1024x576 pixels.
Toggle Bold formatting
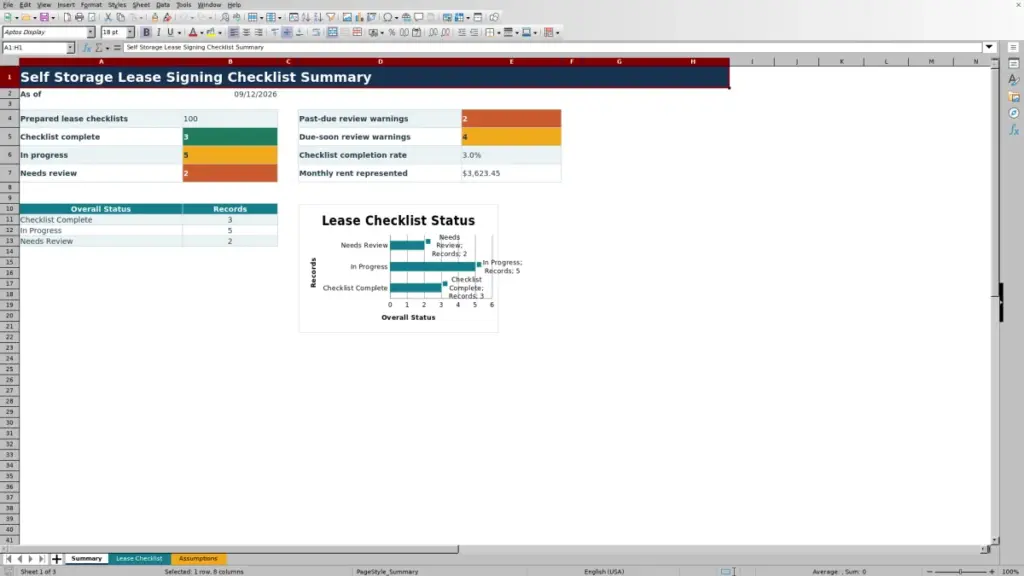[146, 33]
